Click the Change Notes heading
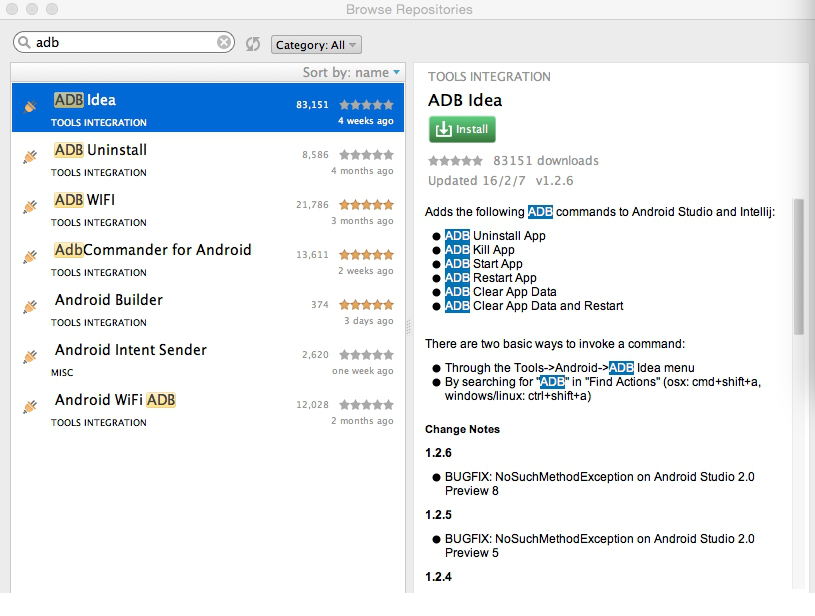 (x=462, y=429)
